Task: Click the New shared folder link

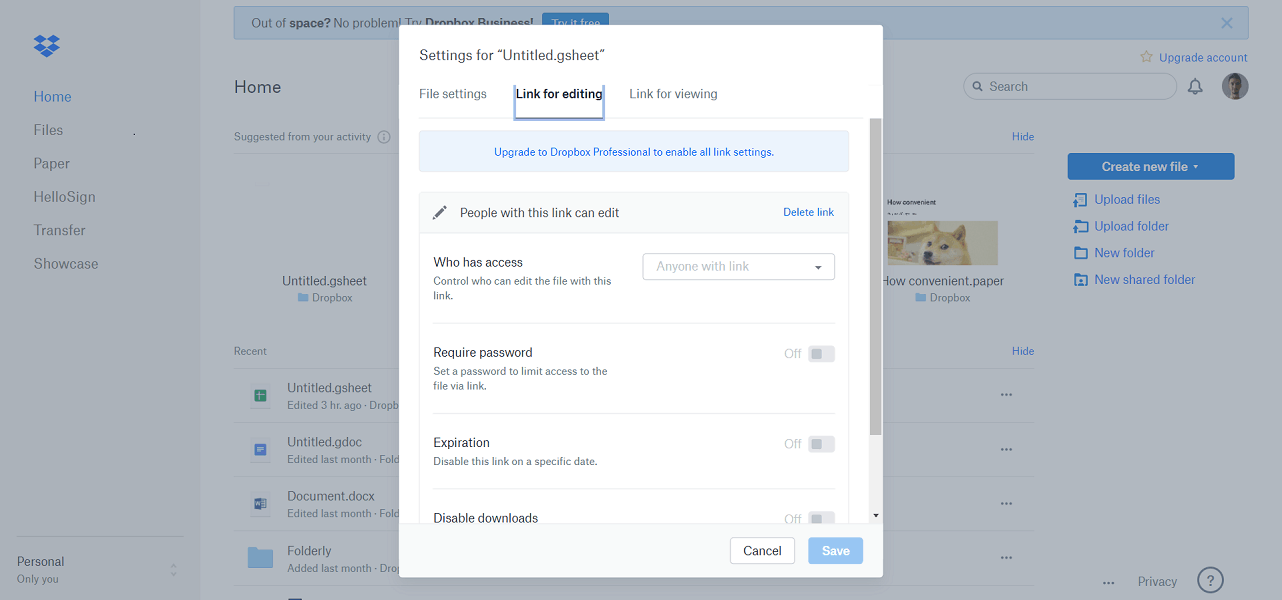Action: coord(1145,280)
